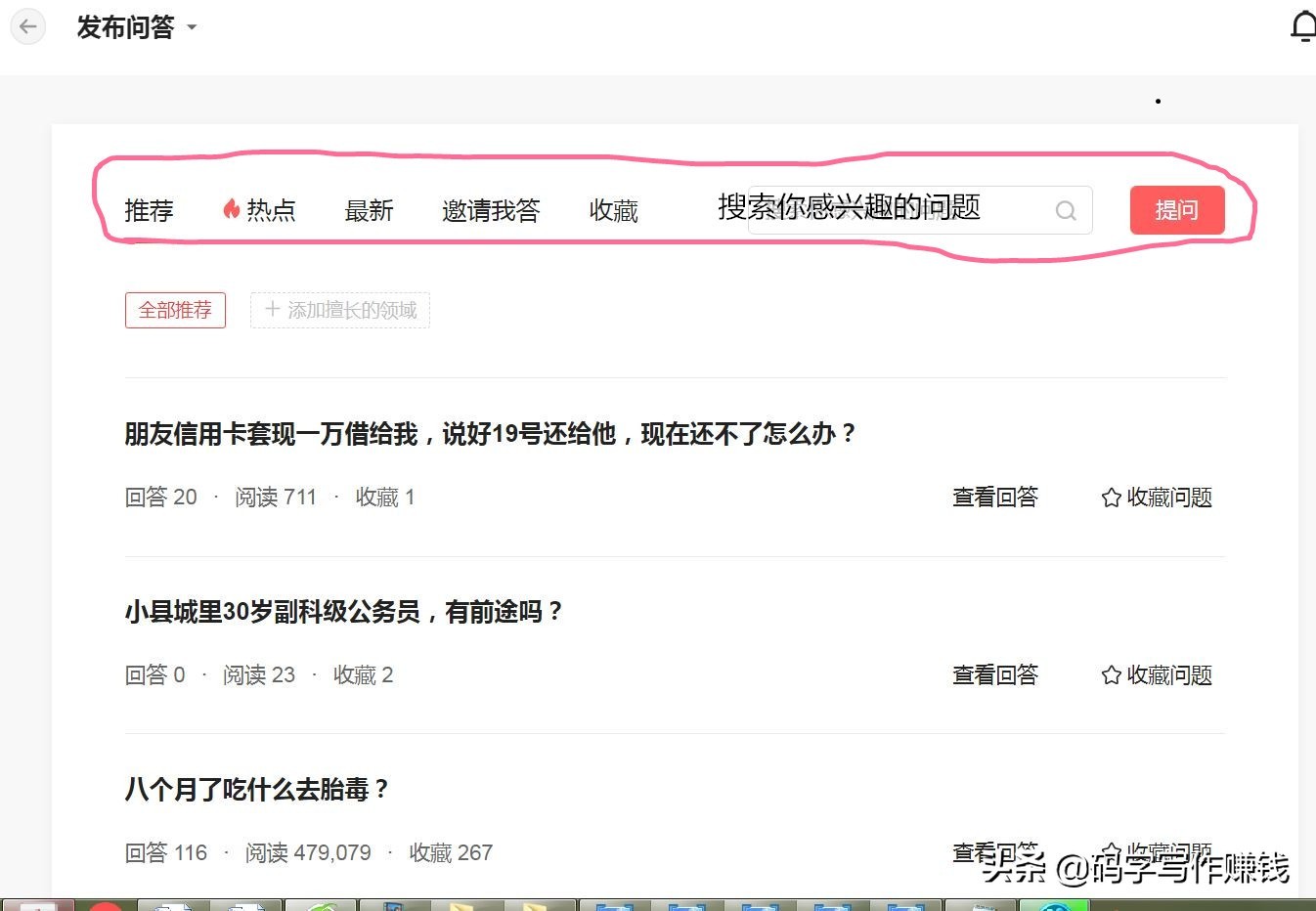Image resolution: width=1316 pixels, height=911 pixels.
Task: Open the 热点 tab with flame icon
Action: pyautogui.click(x=259, y=210)
